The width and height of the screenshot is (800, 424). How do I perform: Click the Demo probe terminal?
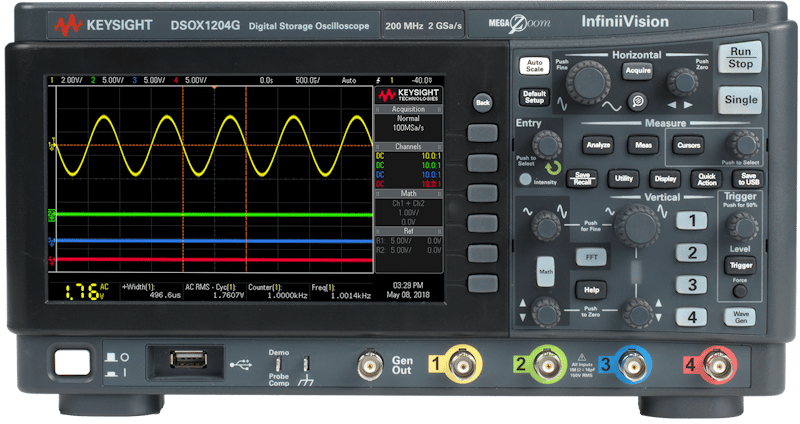pos(279,364)
